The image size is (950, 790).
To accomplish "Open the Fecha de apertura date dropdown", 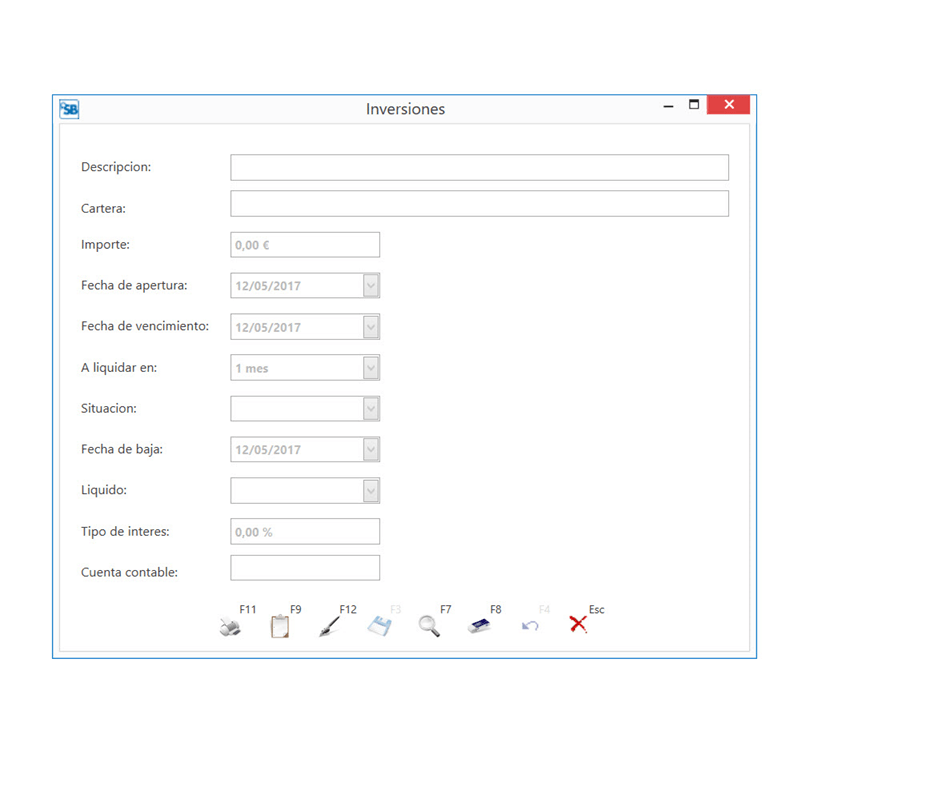I will point(371,286).
